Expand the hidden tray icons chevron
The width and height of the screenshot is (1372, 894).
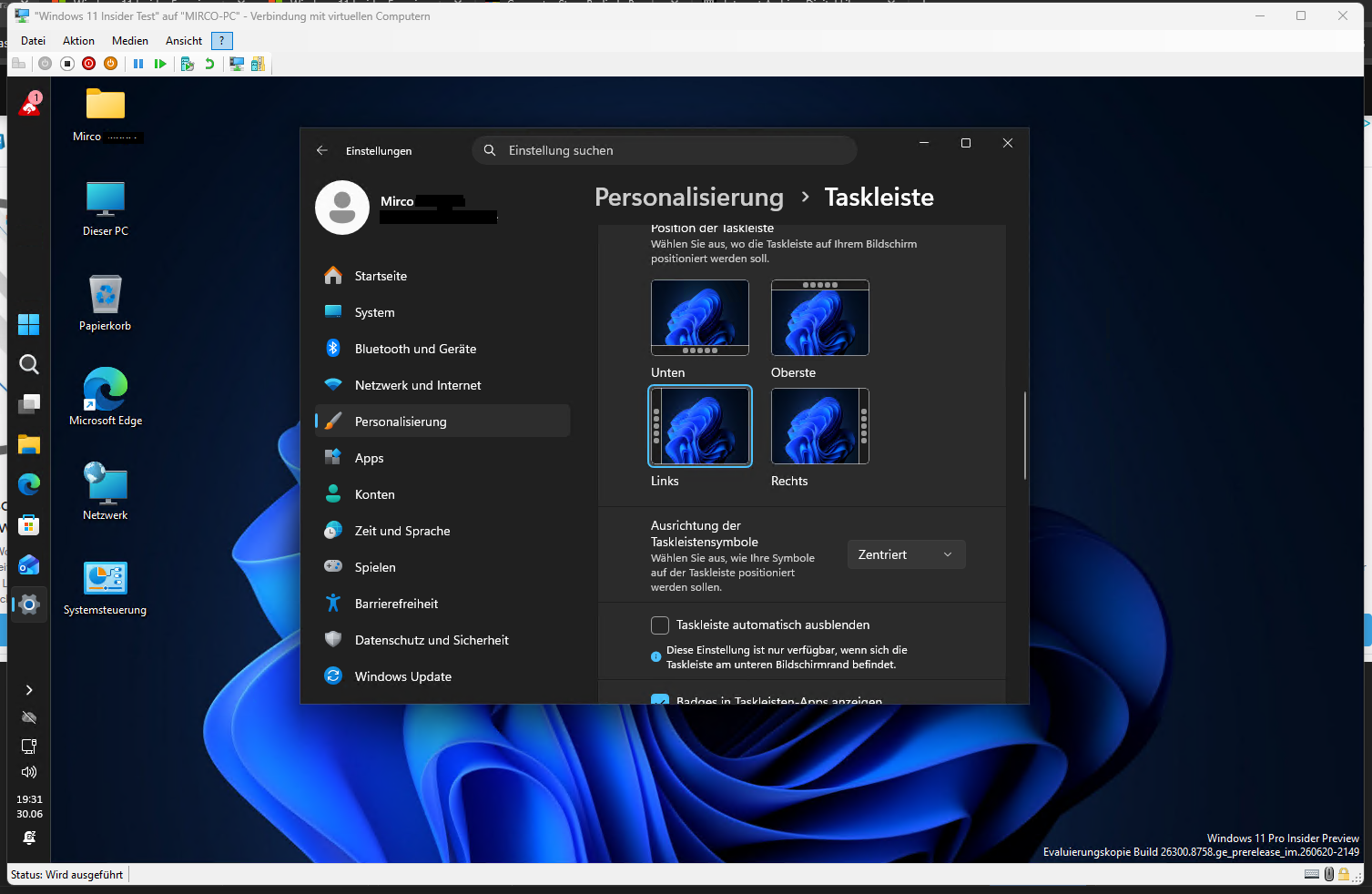29,690
